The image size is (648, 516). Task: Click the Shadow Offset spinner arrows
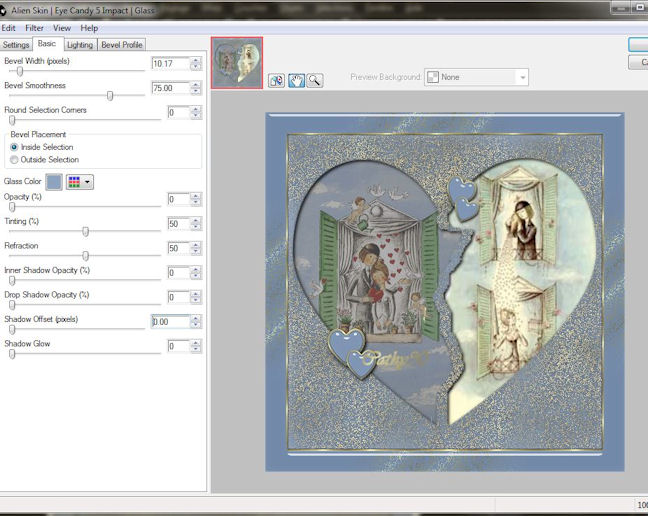tap(196, 322)
